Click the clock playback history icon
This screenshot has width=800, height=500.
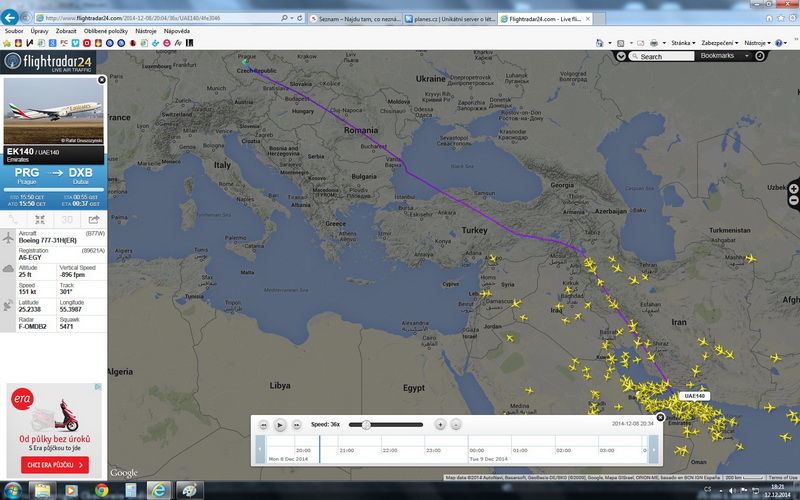760,56
